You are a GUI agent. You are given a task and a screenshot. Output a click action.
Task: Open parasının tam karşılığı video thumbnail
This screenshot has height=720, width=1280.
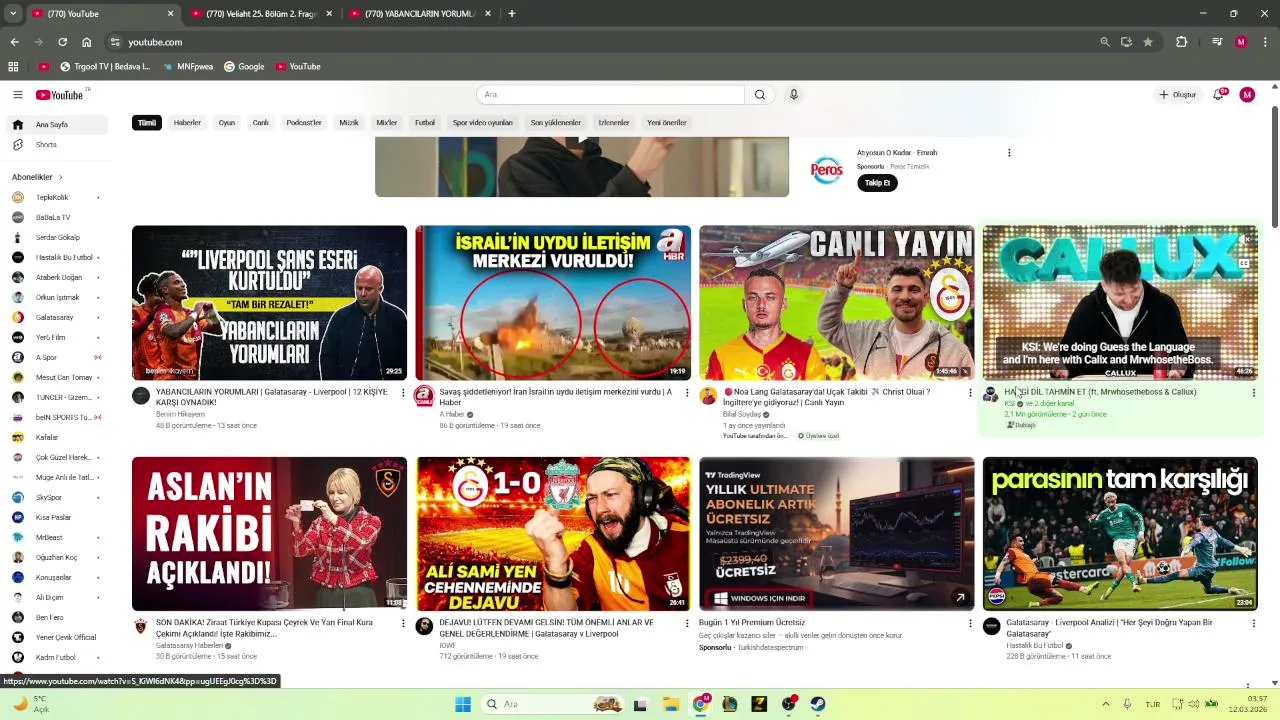click(x=1120, y=534)
